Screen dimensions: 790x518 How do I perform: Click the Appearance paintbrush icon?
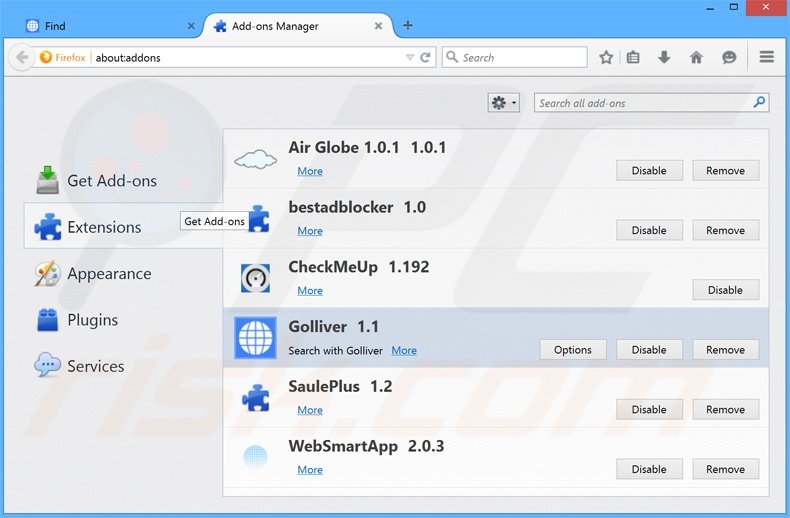47,274
